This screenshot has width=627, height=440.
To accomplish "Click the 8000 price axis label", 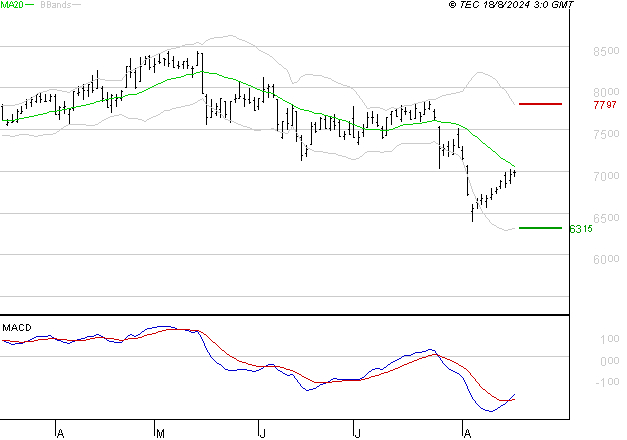I will [x=606, y=92].
